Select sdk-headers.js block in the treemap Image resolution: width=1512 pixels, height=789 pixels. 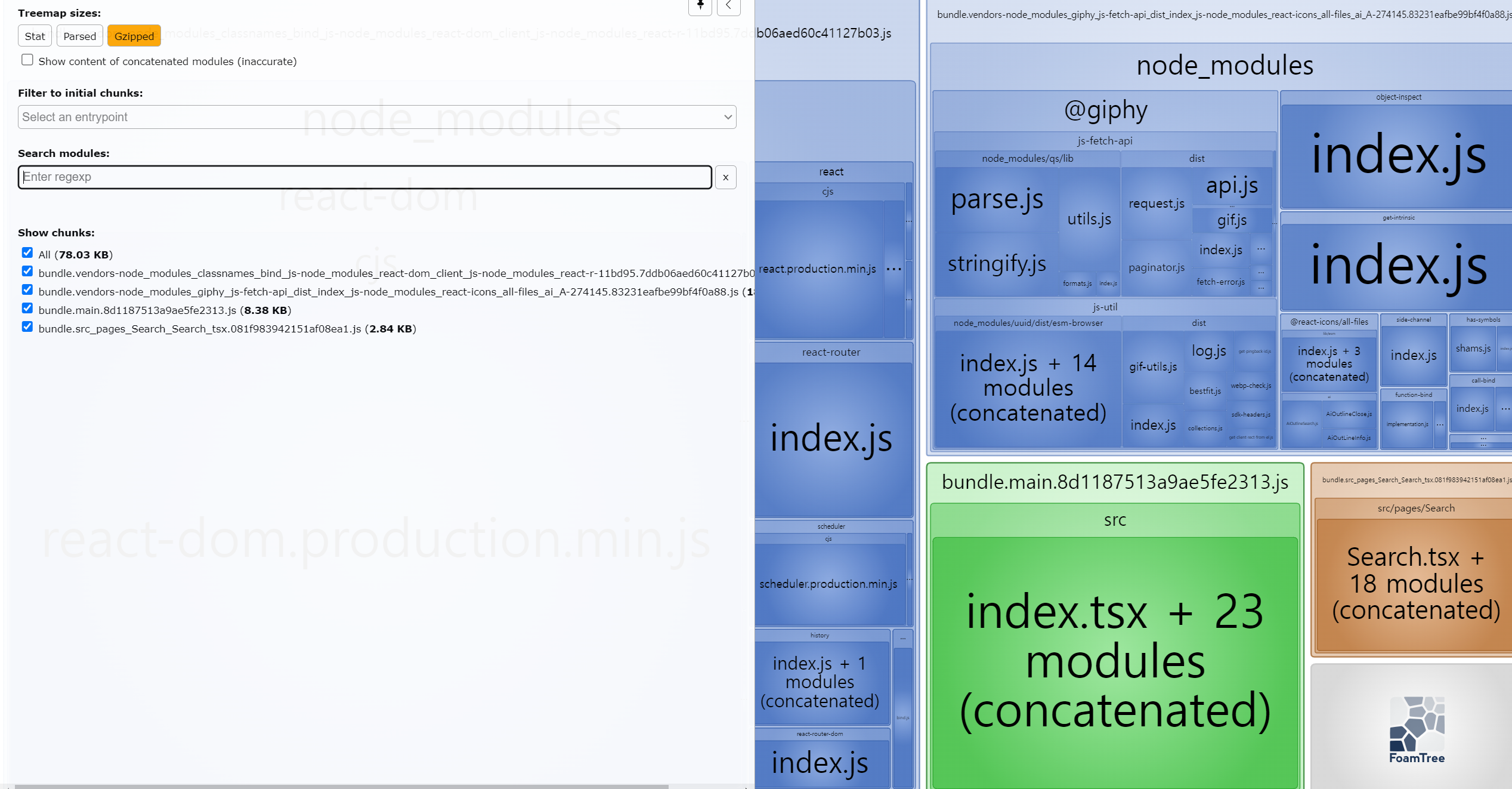click(x=1251, y=414)
